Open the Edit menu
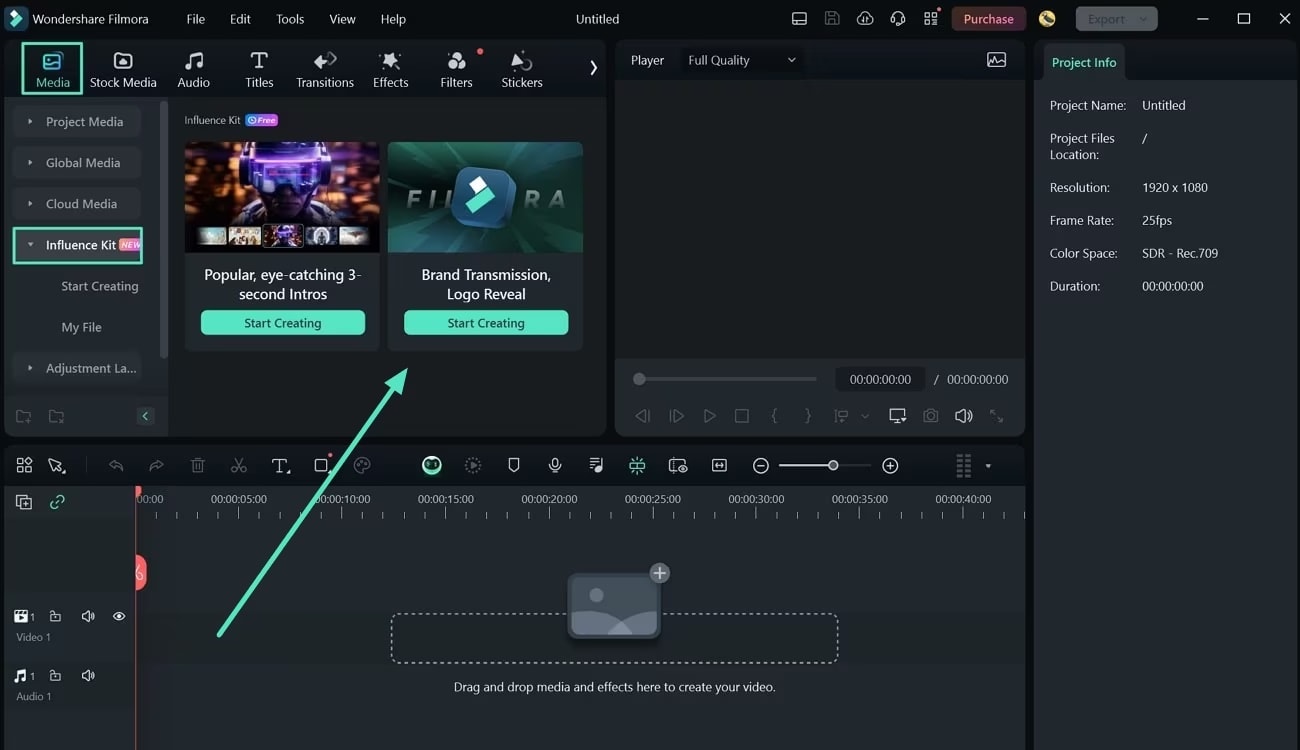Viewport: 1300px width, 750px height. tap(240, 19)
